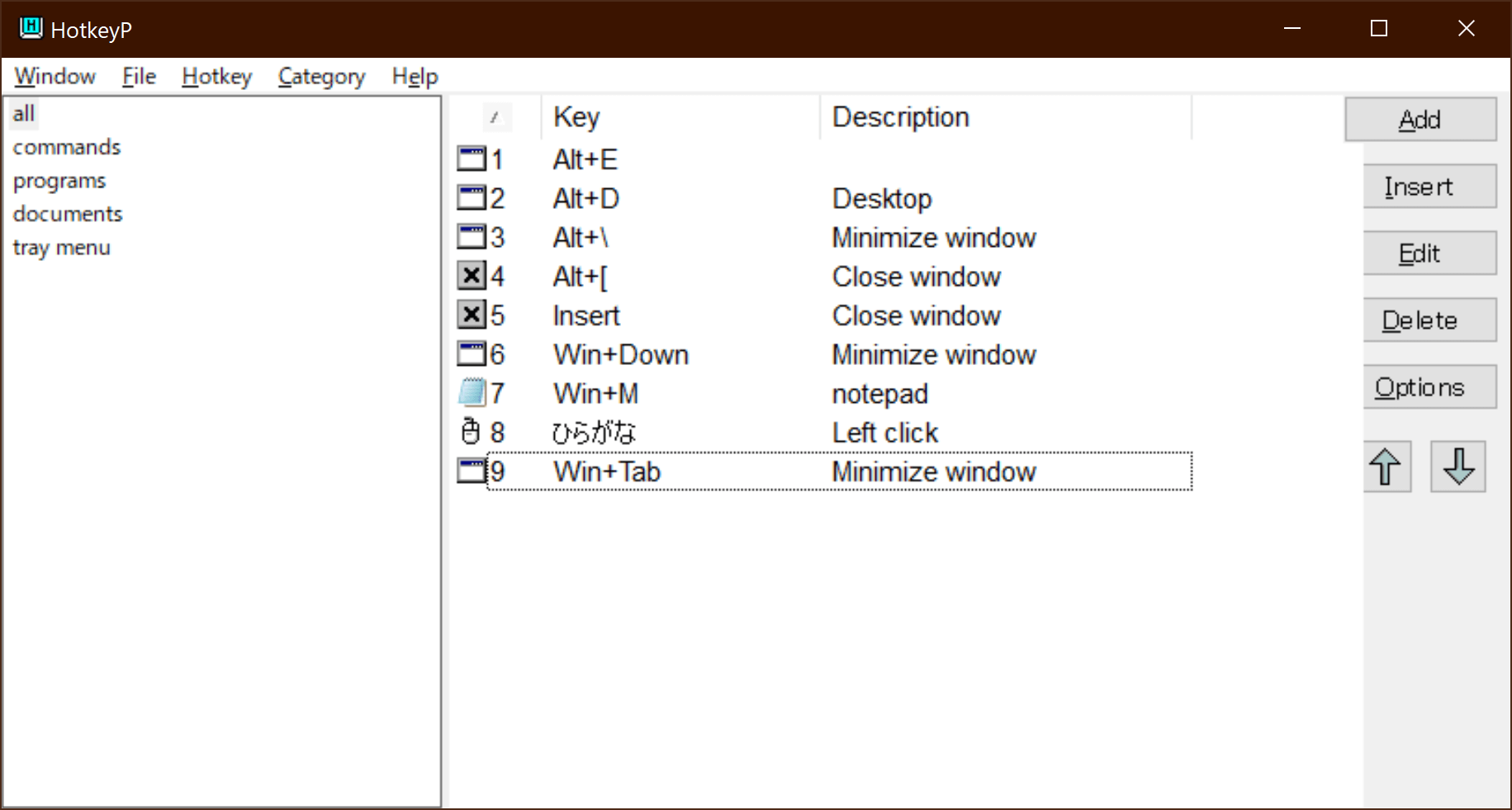Select the Alt+[ key cell

(581, 276)
